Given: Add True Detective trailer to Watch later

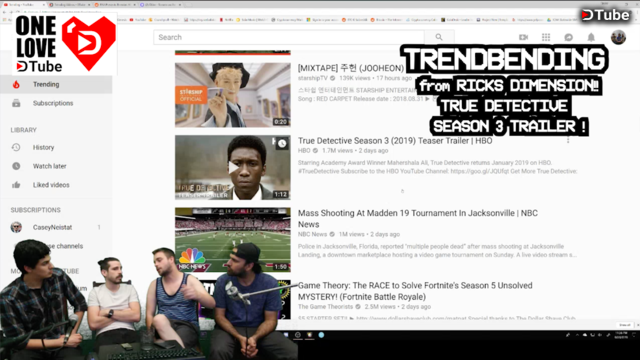Looking at the screenshot, I should [x=282, y=144].
